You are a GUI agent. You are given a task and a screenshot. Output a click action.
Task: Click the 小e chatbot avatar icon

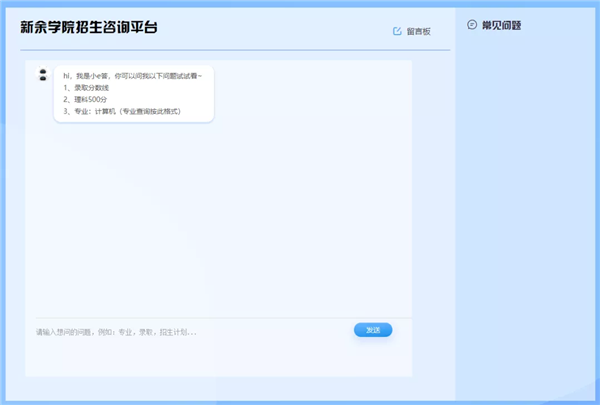[42, 75]
